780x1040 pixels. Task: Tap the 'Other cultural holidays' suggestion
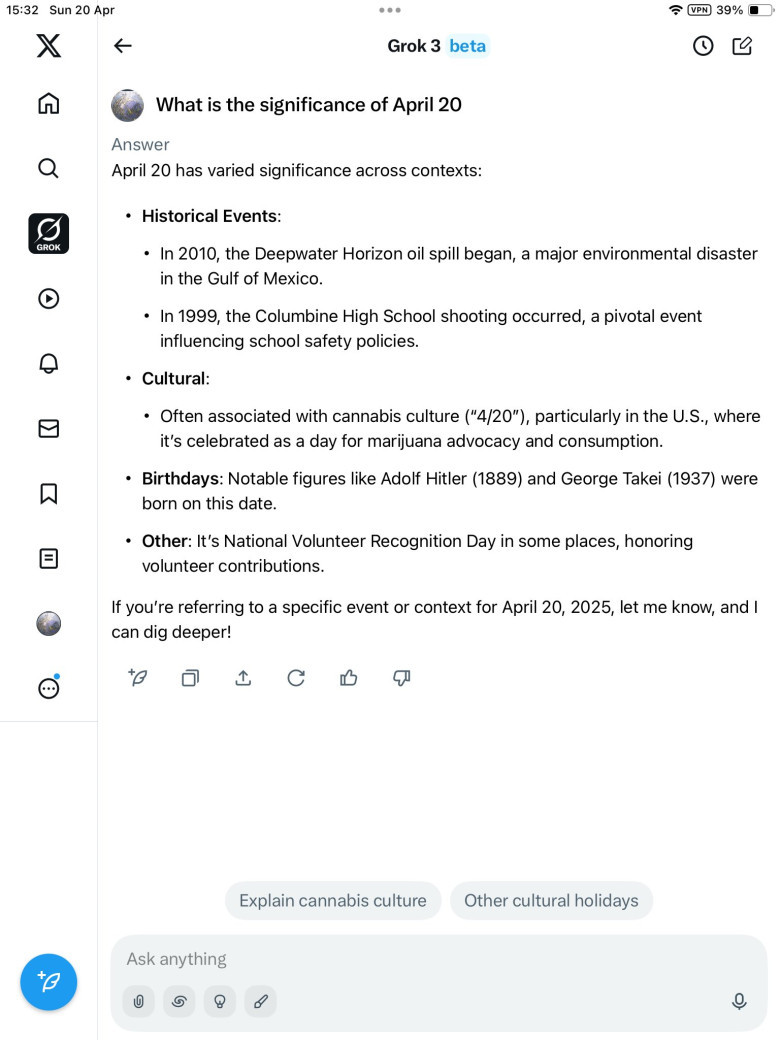click(x=551, y=900)
